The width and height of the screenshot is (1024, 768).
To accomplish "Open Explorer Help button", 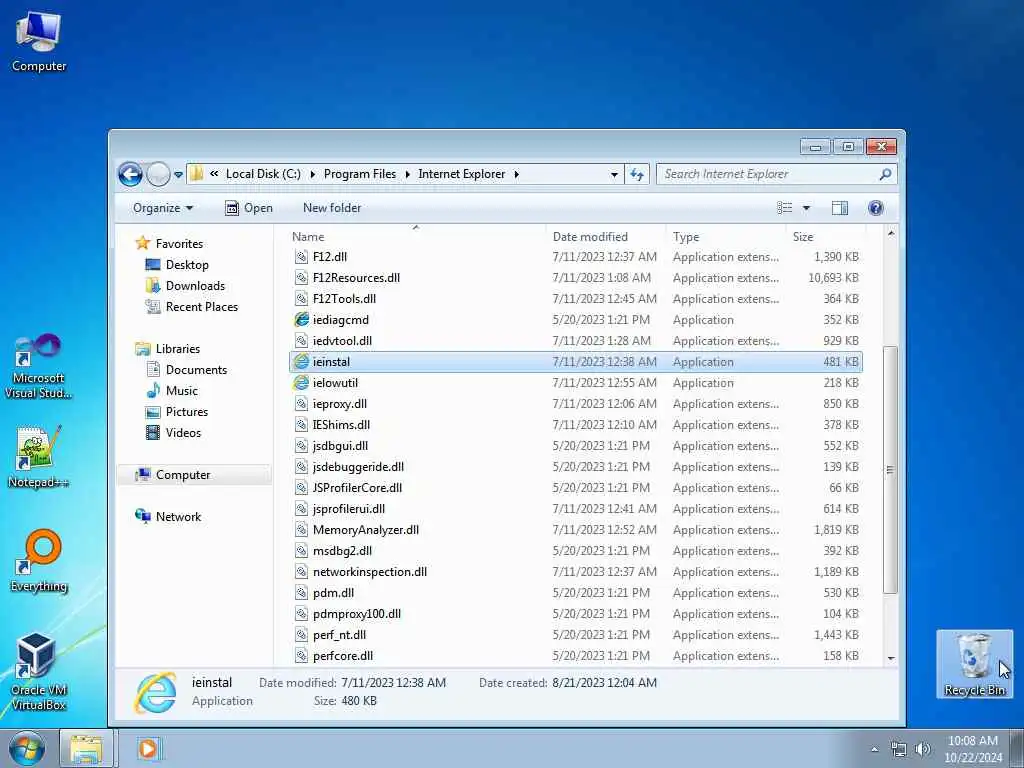I will pyautogui.click(x=876, y=208).
